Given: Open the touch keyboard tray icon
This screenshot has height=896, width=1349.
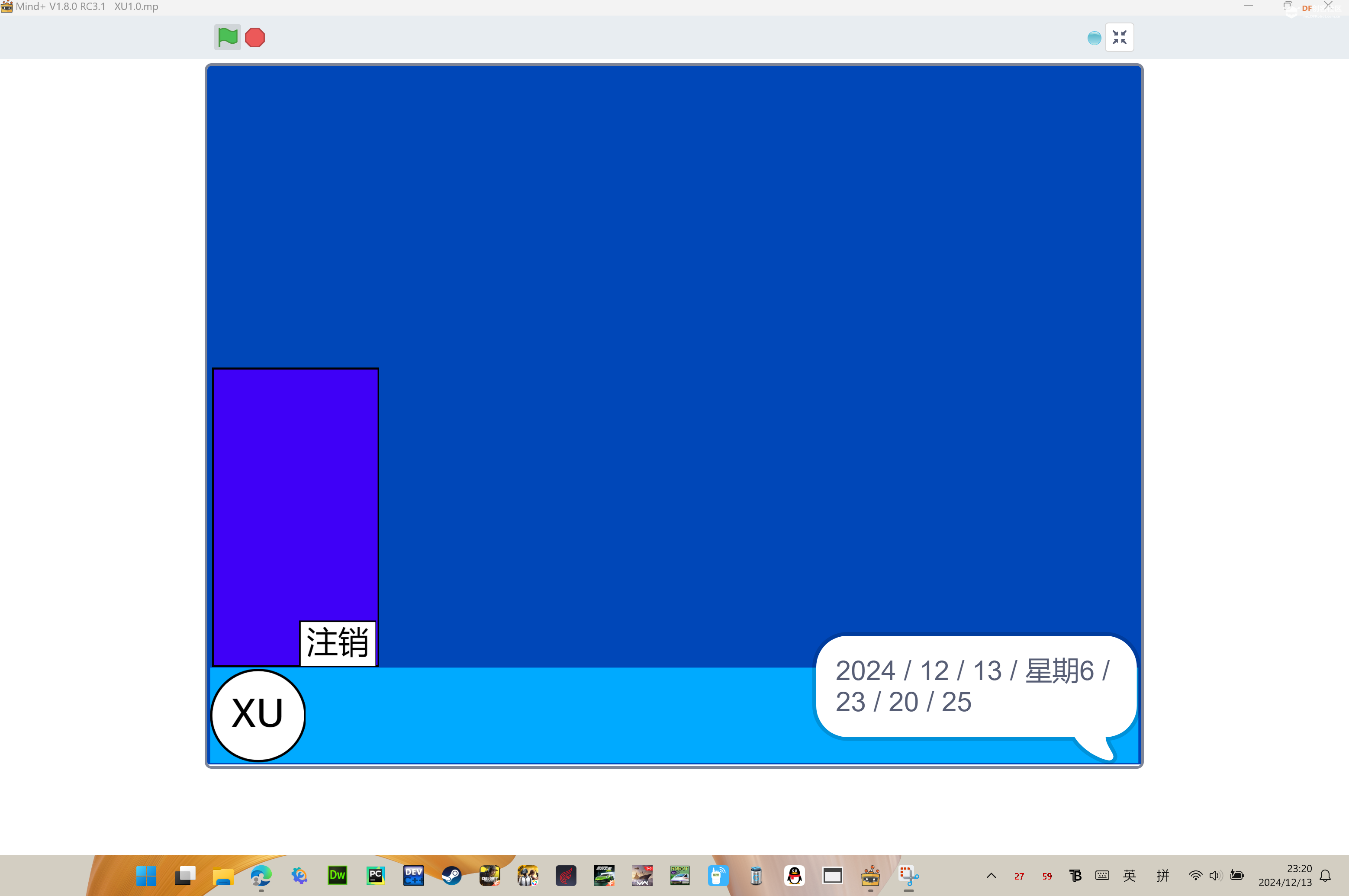Looking at the screenshot, I should pos(1102,875).
